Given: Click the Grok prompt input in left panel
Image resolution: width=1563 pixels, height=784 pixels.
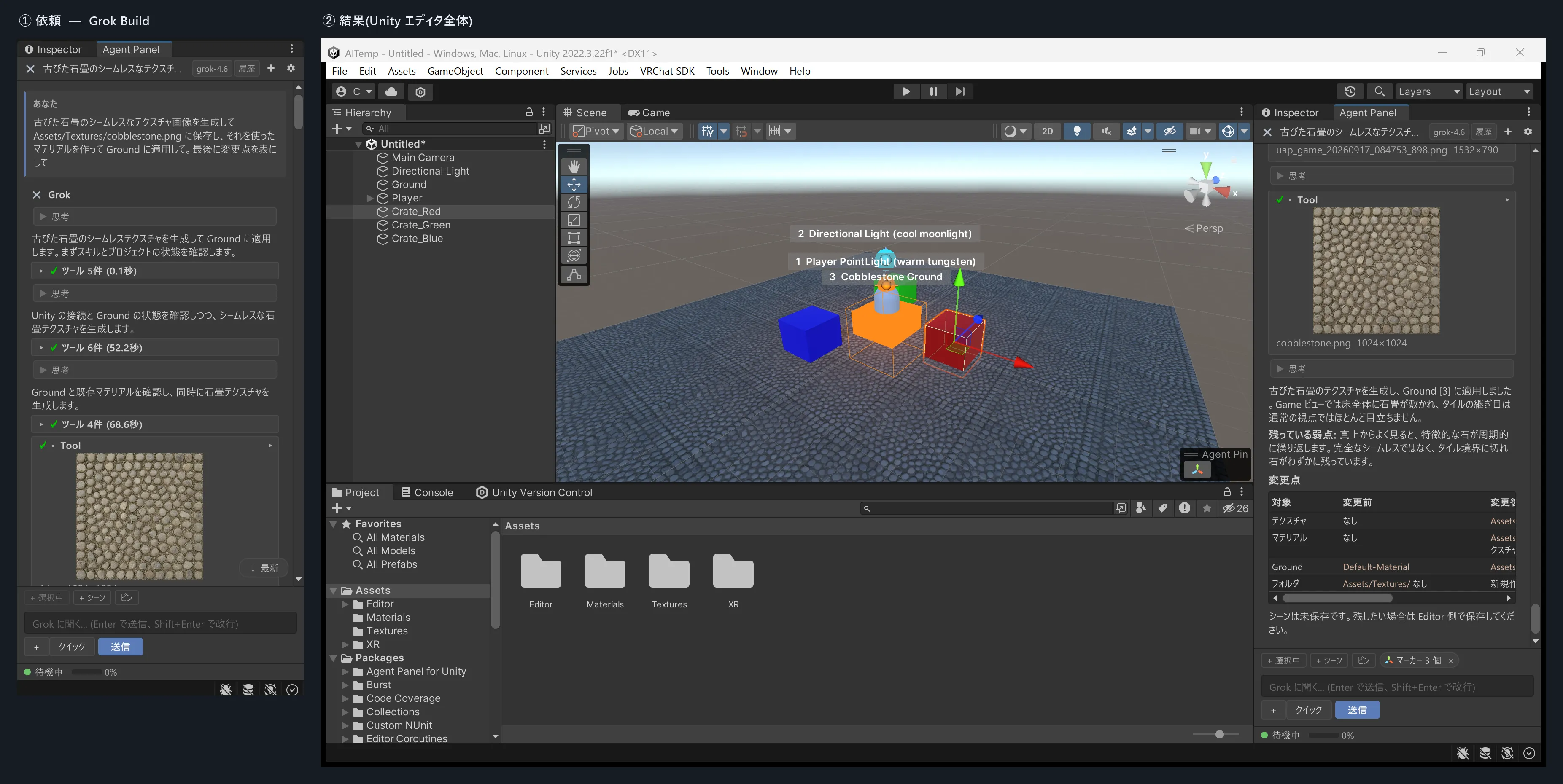Looking at the screenshot, I should point(160,624).
